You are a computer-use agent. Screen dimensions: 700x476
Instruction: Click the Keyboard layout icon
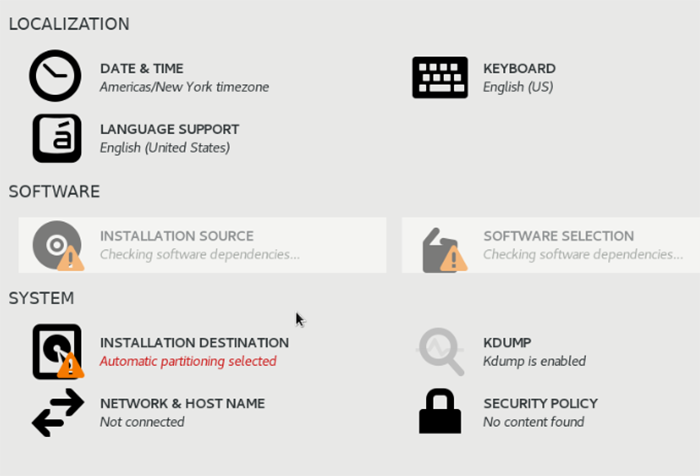(440, 77)
